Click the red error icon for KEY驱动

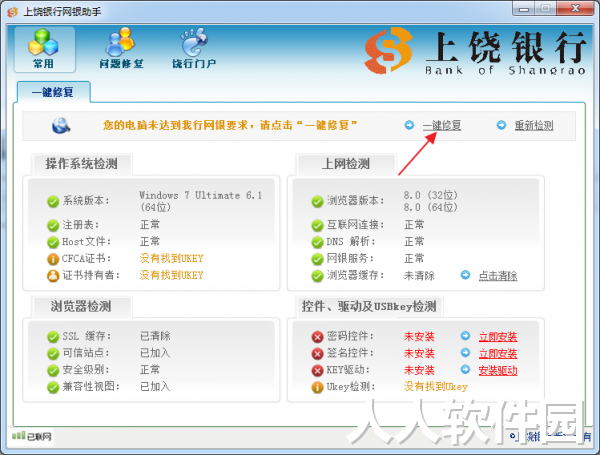[317, 370]
